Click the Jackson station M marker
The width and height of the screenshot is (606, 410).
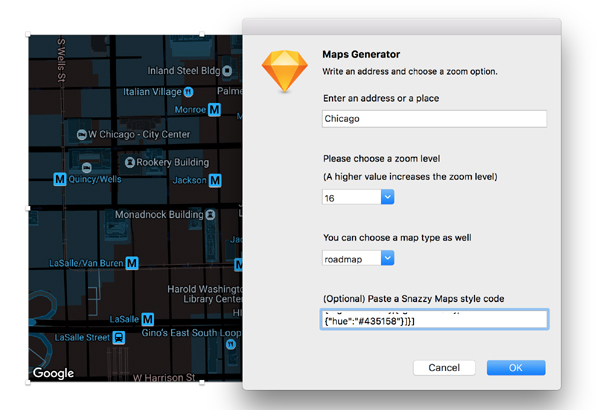(x=215, y=180)
